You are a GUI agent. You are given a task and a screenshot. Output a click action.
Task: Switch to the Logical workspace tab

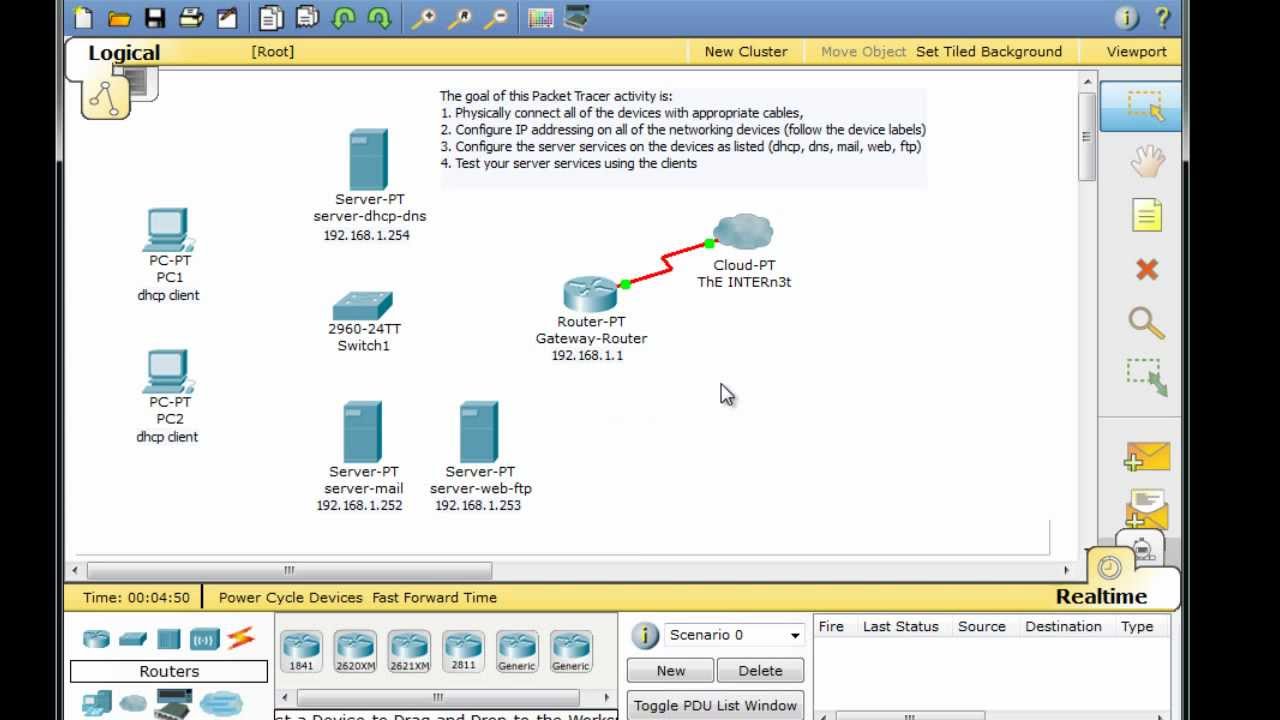[124, 53]
